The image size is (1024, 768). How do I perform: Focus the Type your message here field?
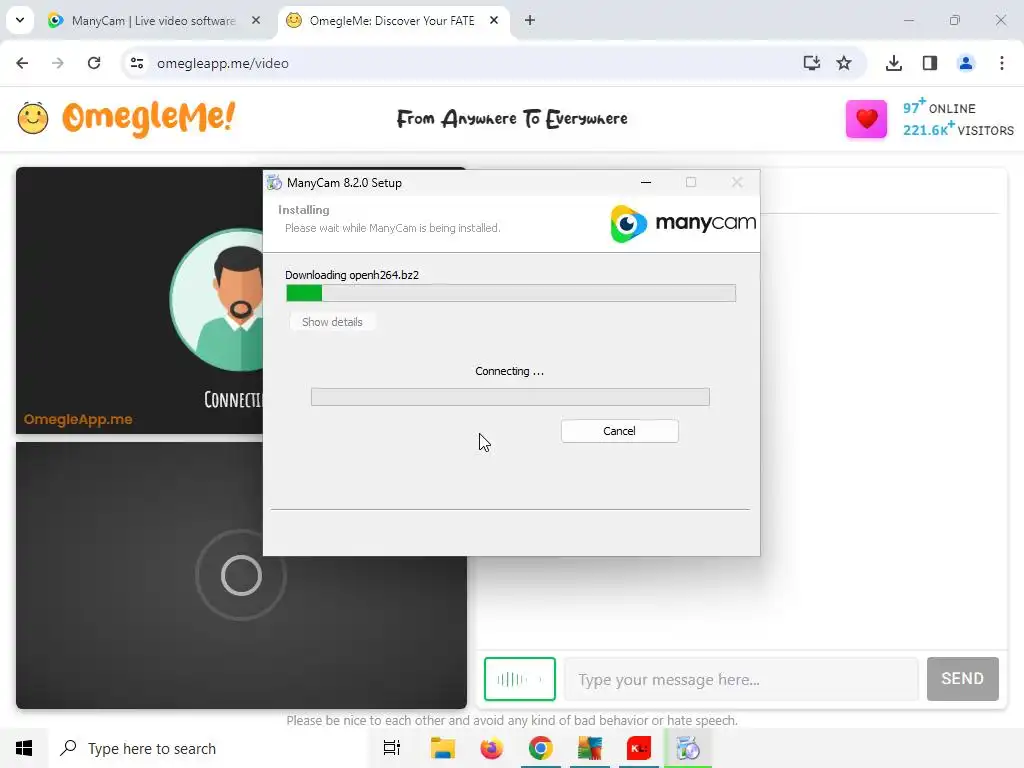(741, 679)
